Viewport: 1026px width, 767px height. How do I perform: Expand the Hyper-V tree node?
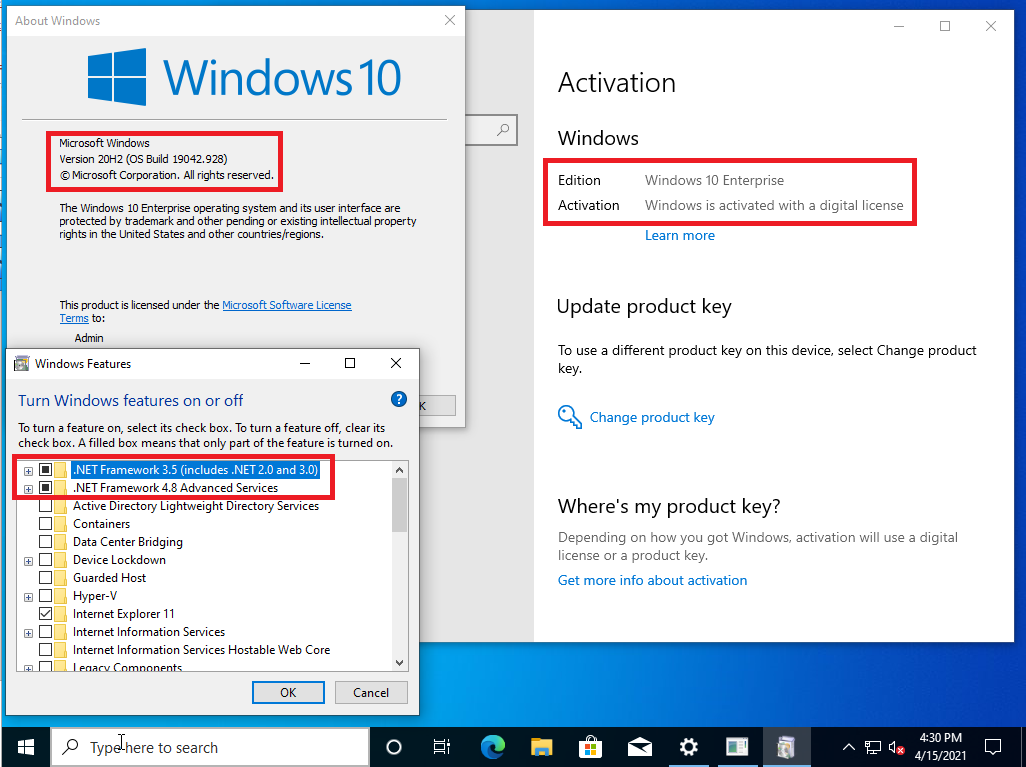coord(28,597)
